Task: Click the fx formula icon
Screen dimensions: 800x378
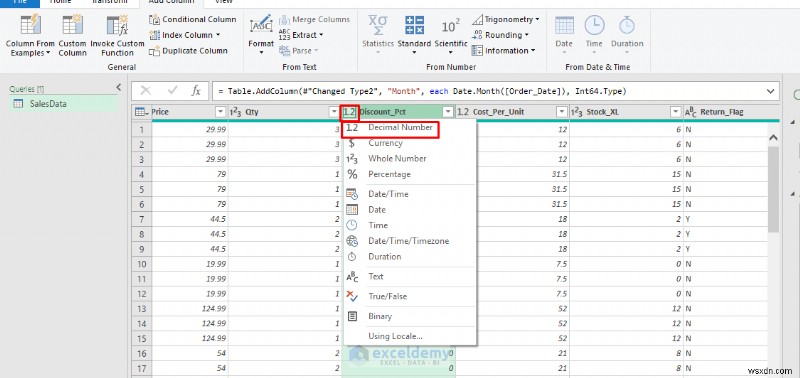Action: click(196, 91)
